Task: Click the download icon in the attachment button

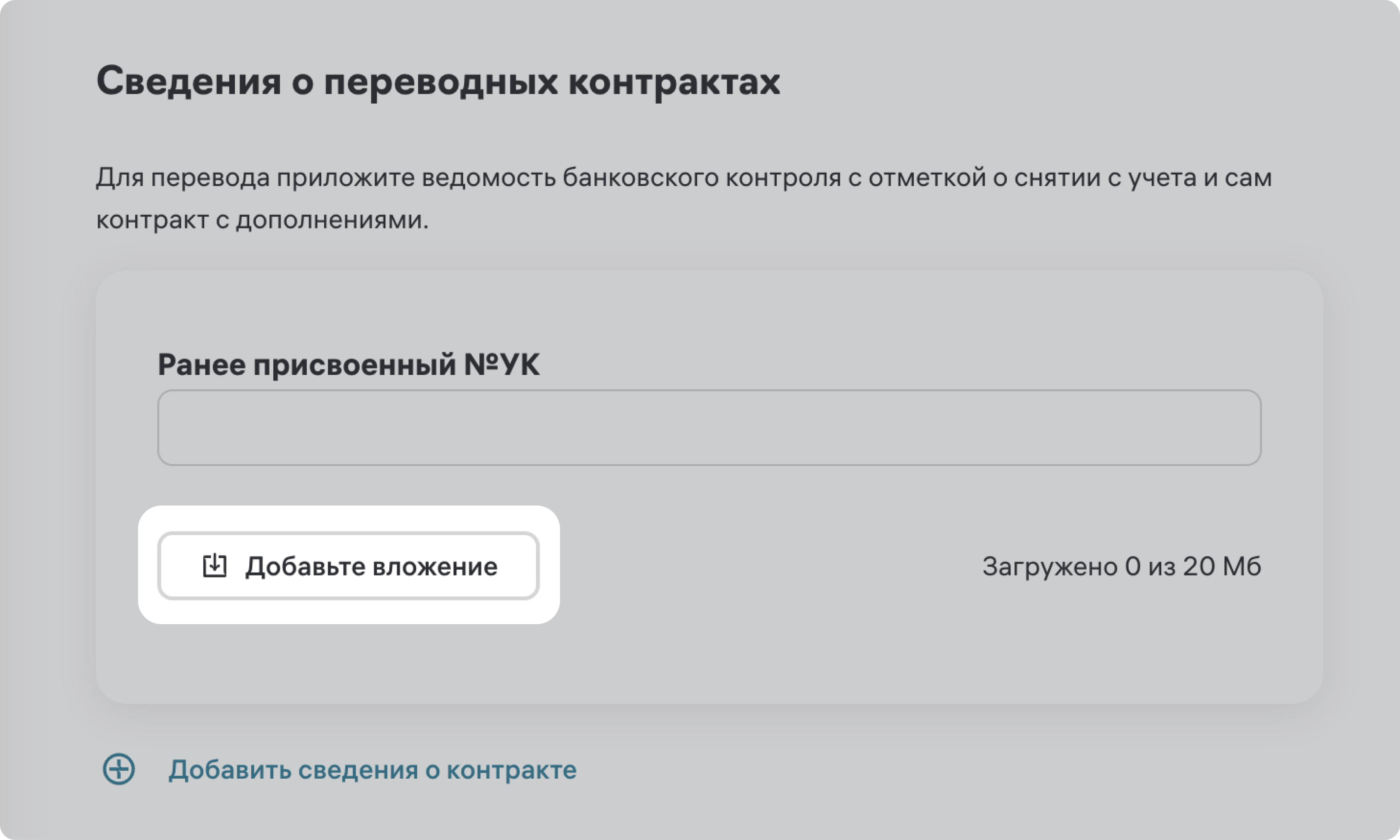Action: [x=214, y=565]
